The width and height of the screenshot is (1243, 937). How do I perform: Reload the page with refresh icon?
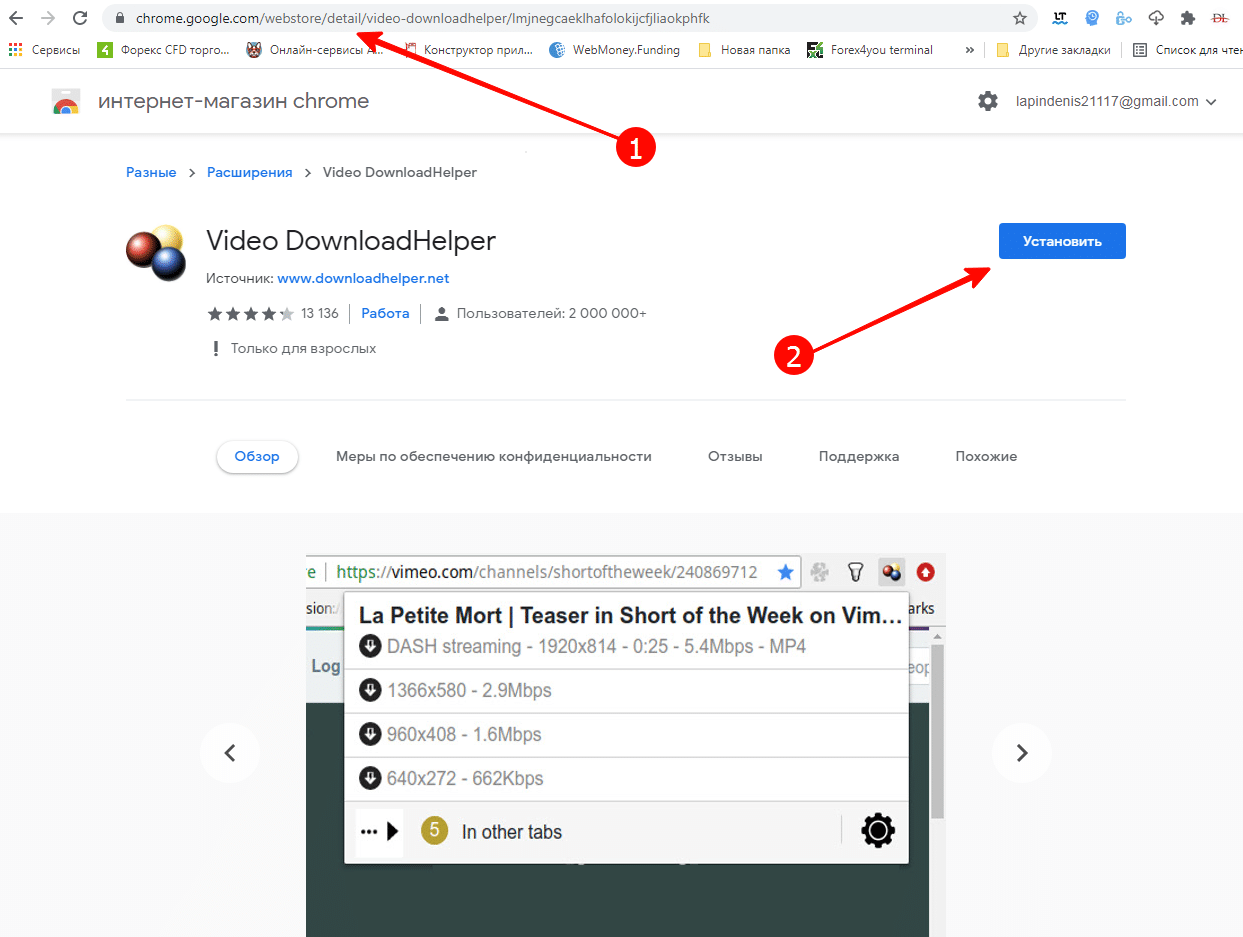pyautogui.click(x=81, y=18)
